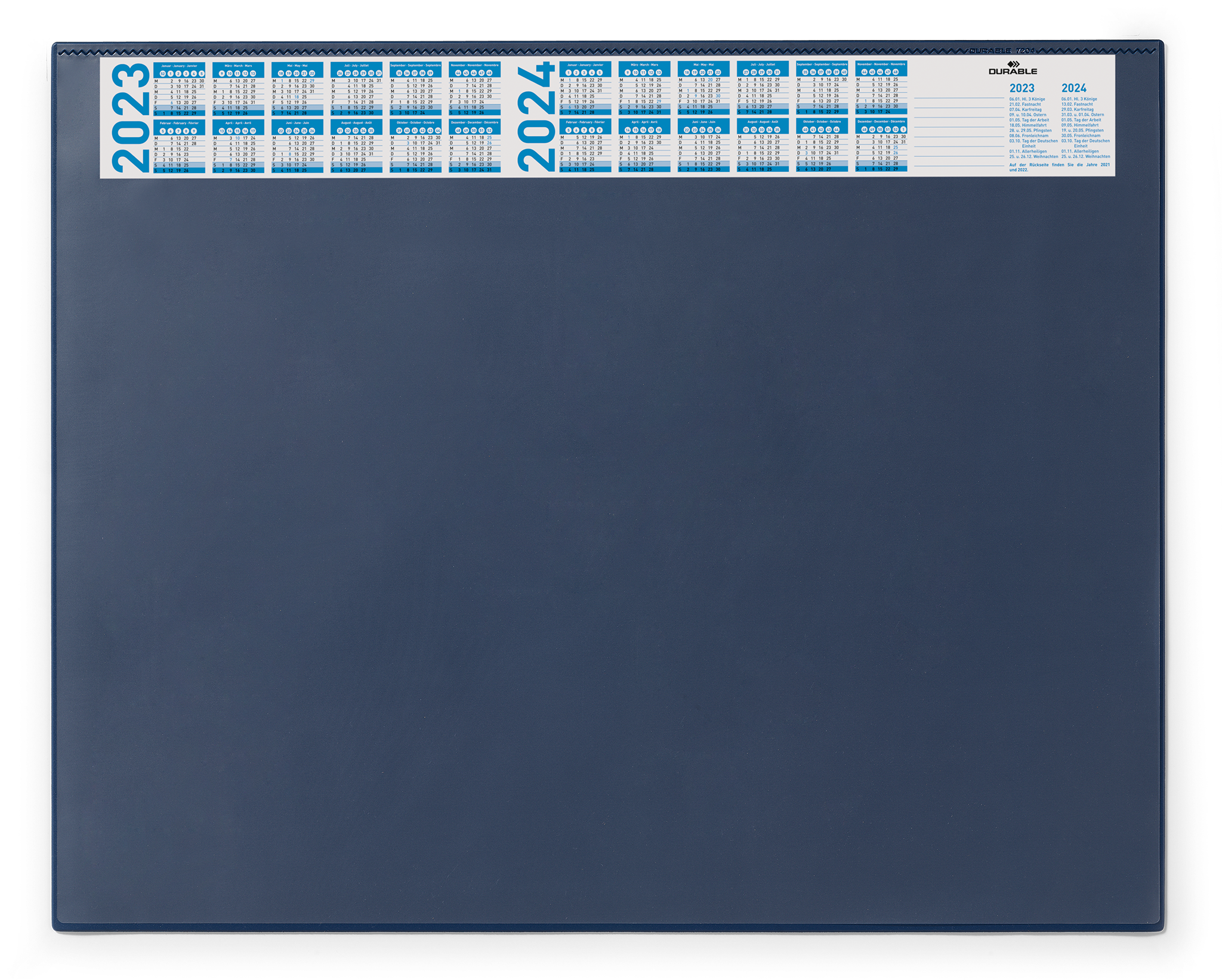
Task: Select the January 2024 month header
Action: pyautogui.click(x=585, y=64)
